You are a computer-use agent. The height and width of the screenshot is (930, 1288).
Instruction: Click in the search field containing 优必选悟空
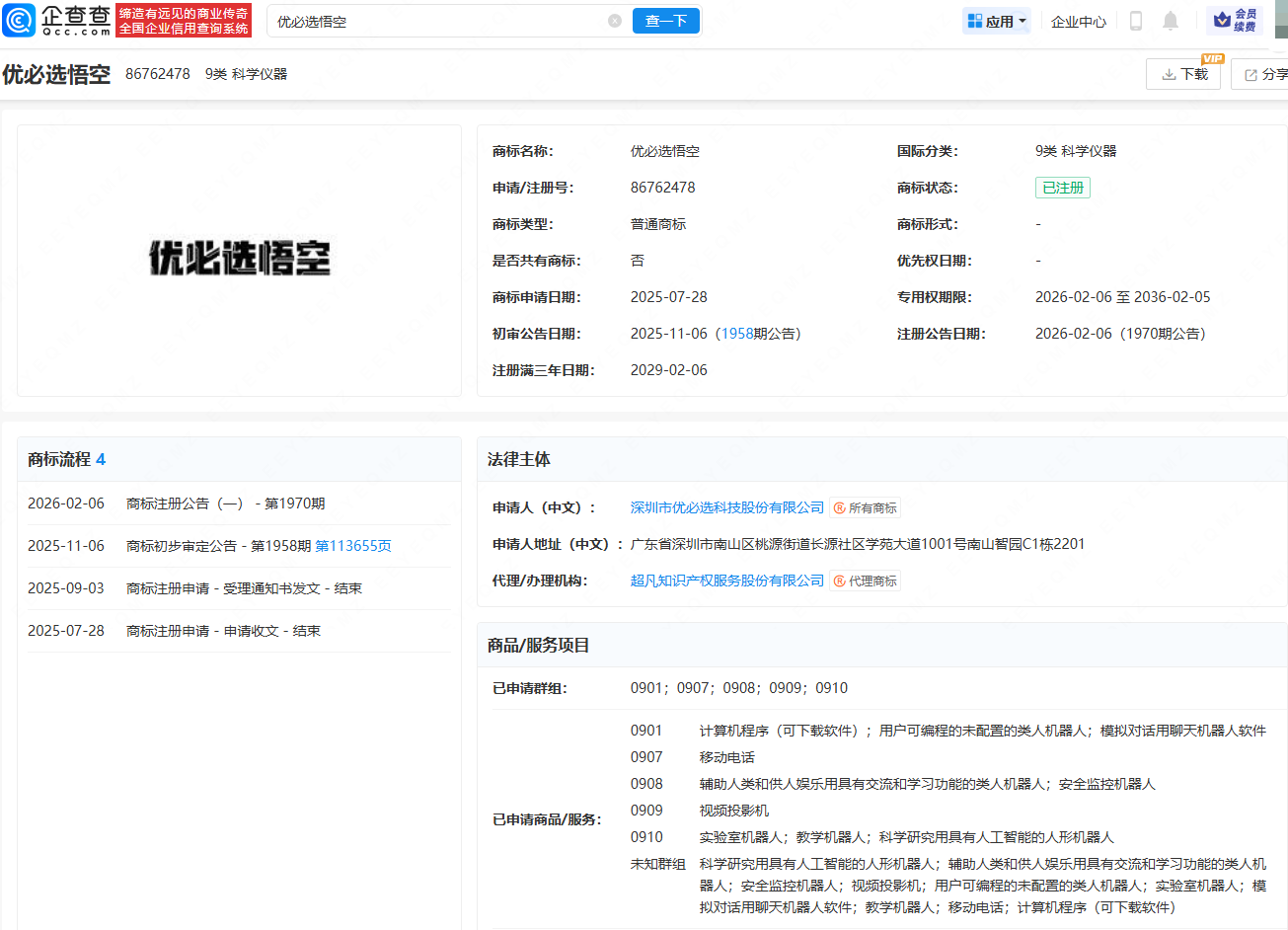[x=434, y=21]
